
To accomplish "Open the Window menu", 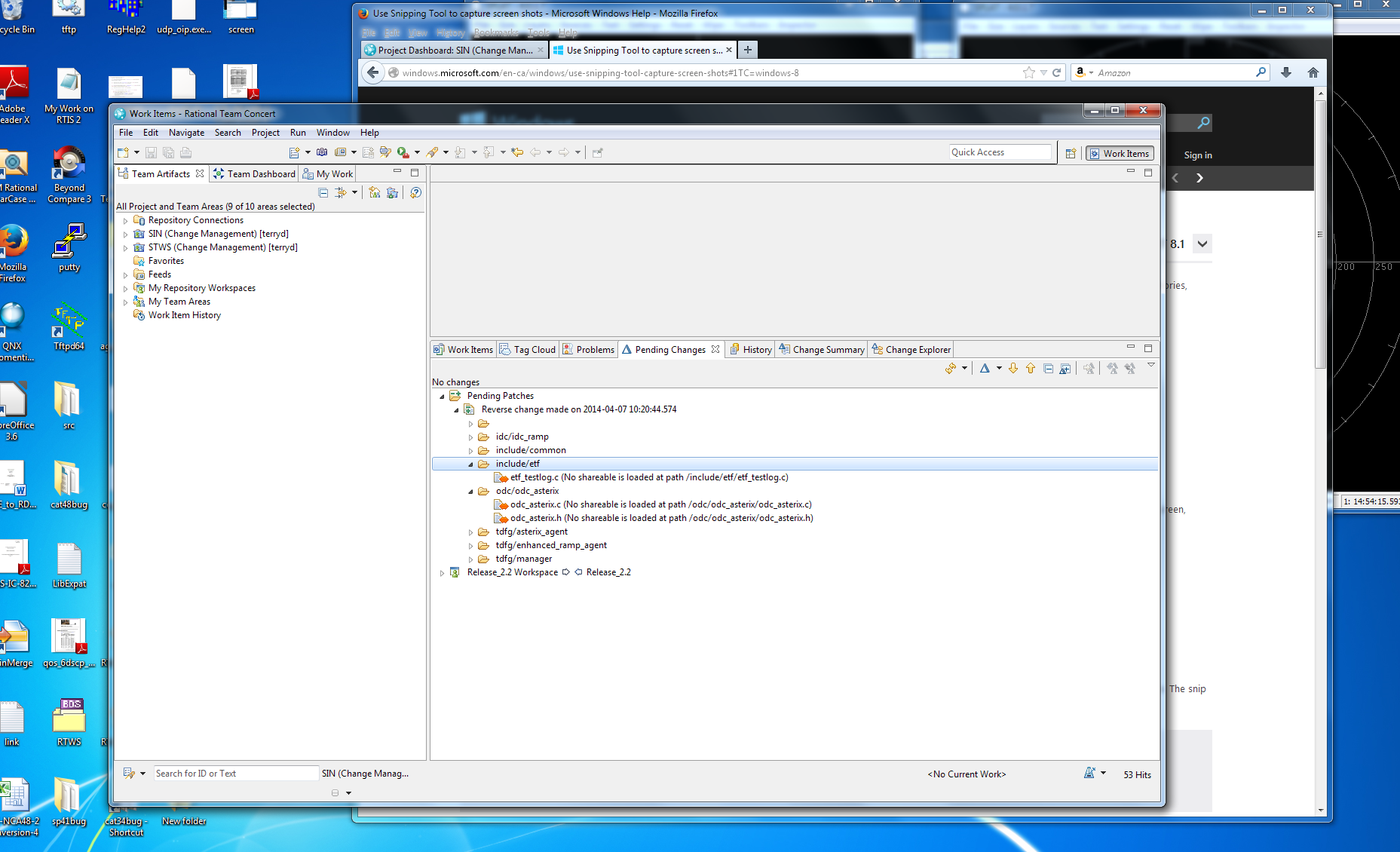I will tap(332, 133).
